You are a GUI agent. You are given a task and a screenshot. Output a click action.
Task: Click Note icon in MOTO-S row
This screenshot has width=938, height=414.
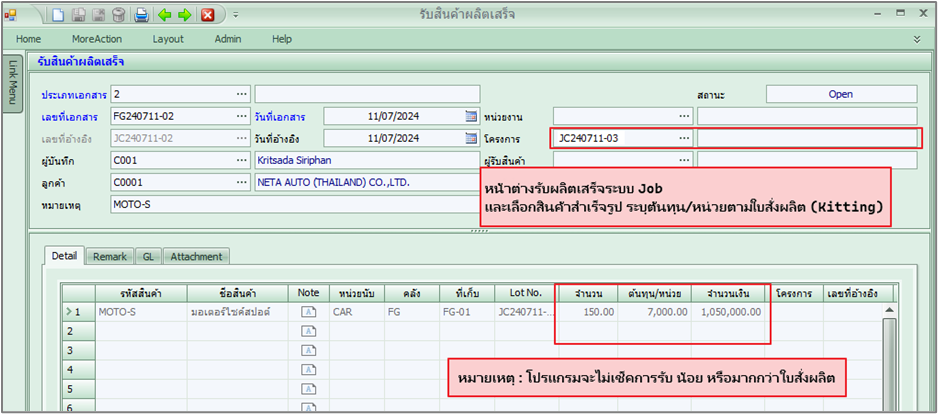(x=308, y=312)
